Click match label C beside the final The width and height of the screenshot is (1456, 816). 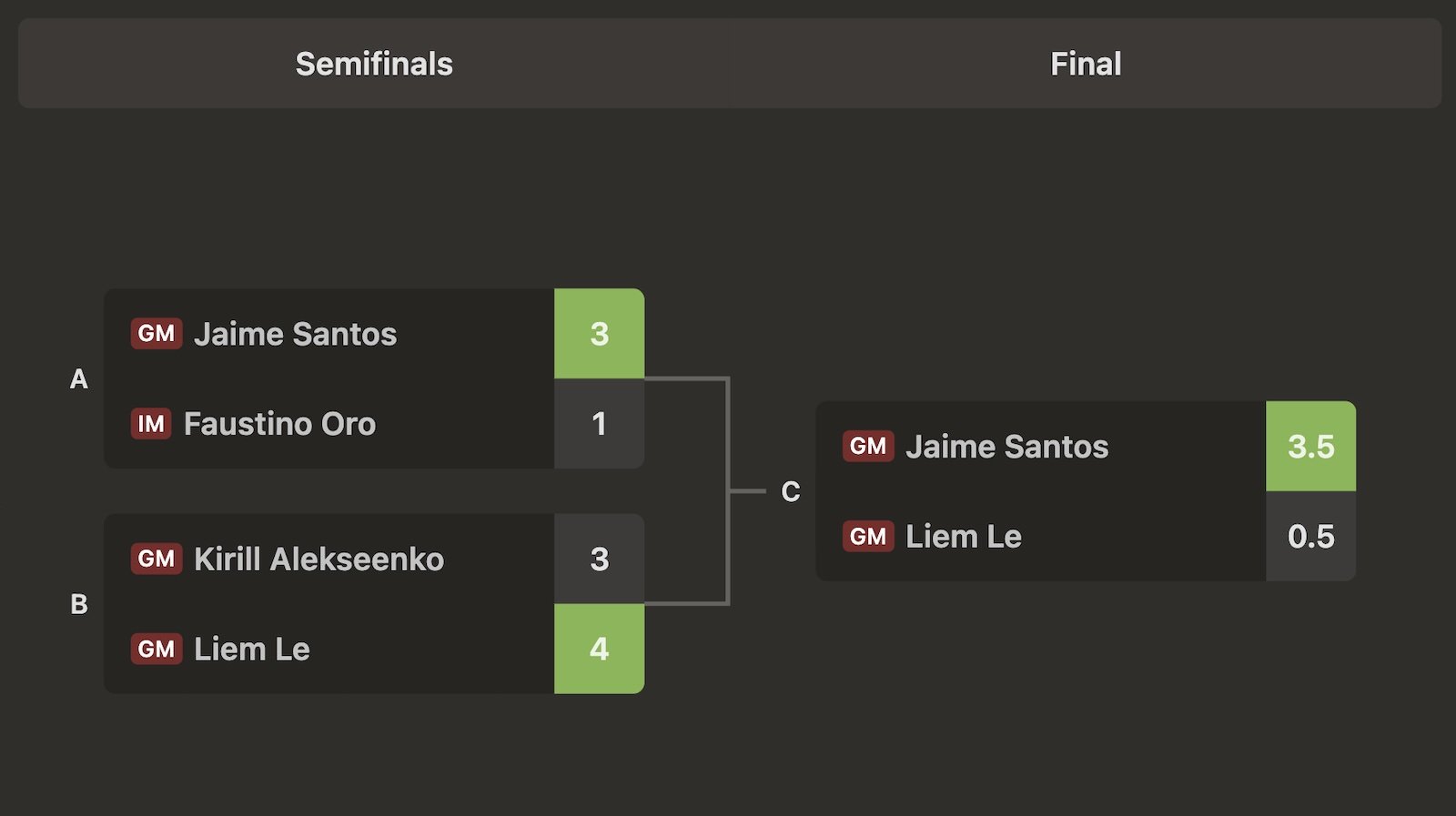tap(791, 491)
